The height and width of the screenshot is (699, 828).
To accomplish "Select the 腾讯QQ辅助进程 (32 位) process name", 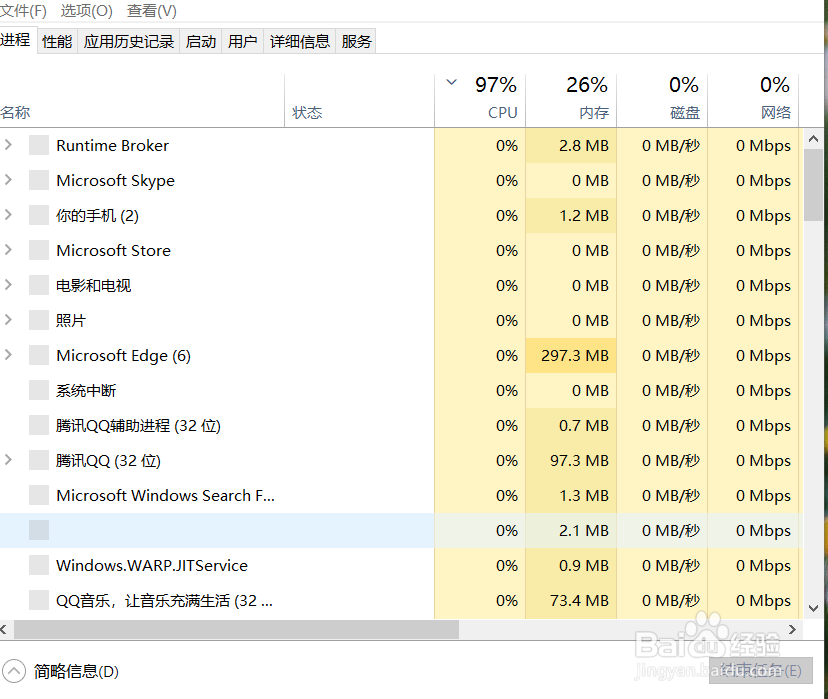I will (138, 426).
